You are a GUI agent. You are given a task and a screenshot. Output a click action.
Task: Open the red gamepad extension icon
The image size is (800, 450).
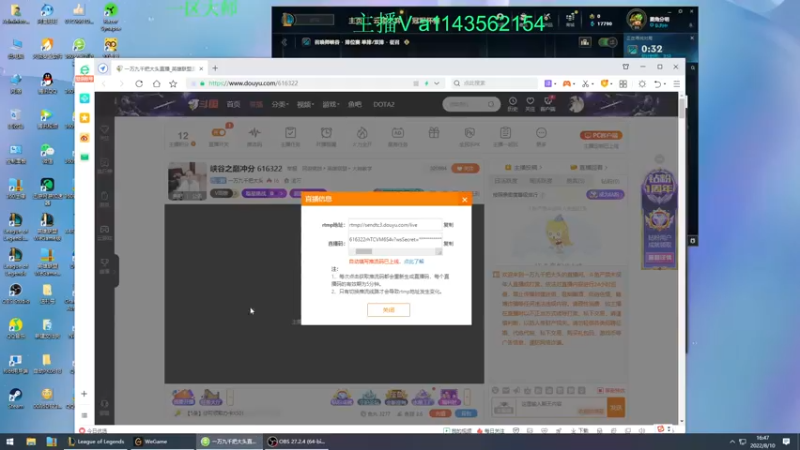(566, 83)
